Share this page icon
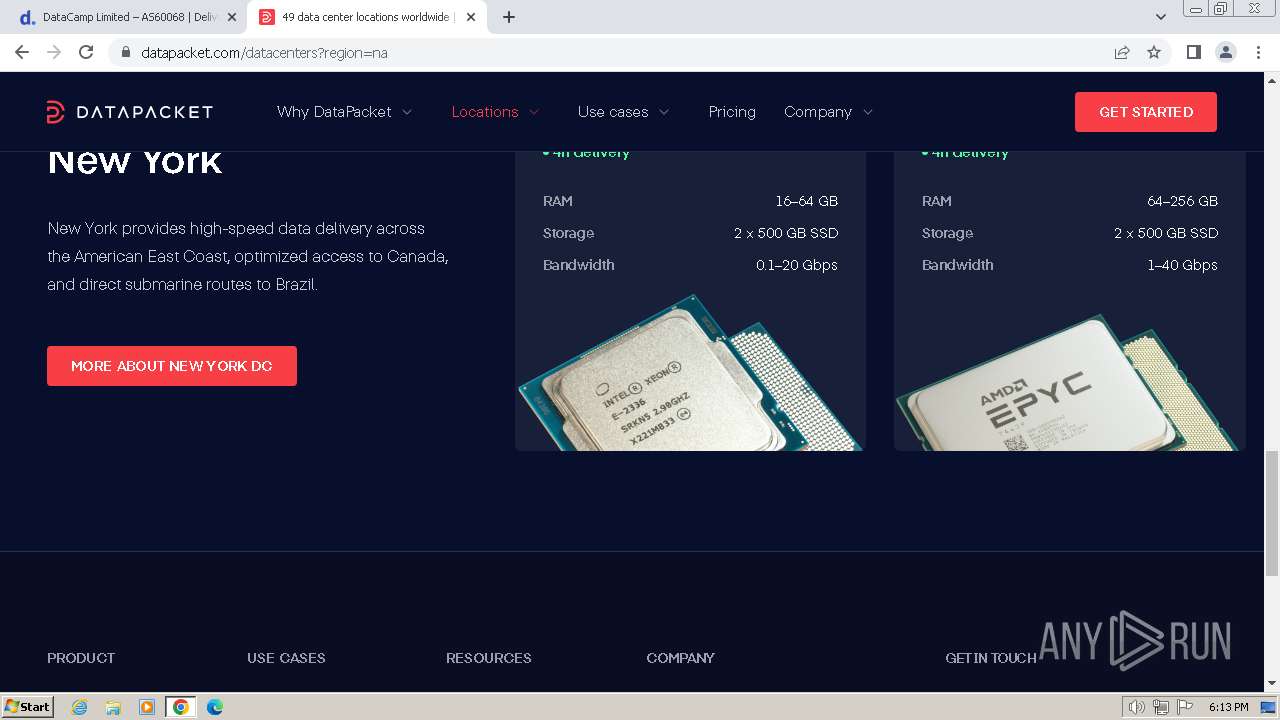The image size is (1280, 720). [x=1122, y=52]
